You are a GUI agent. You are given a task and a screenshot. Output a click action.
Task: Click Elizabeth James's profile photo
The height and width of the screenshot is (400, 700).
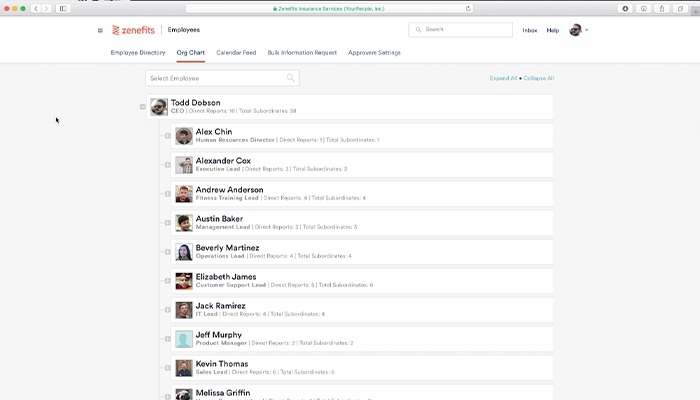click(183, 281)
